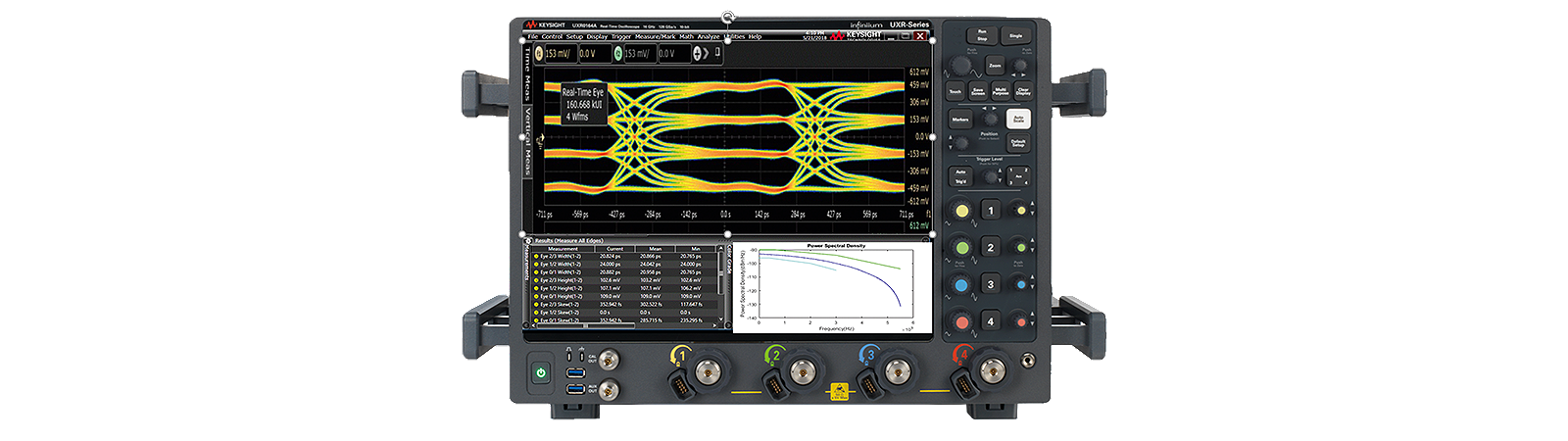Toggle the channel 4 numbered key

991,321
